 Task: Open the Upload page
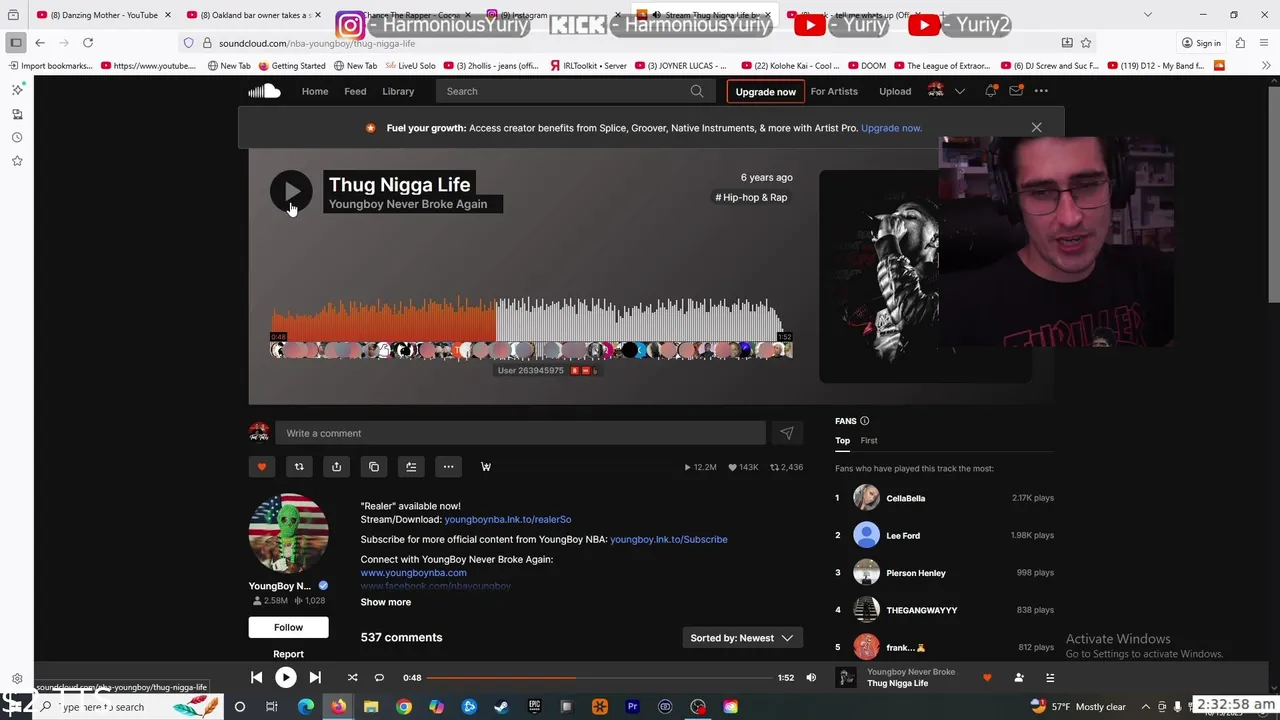click(x=895, y=91)
